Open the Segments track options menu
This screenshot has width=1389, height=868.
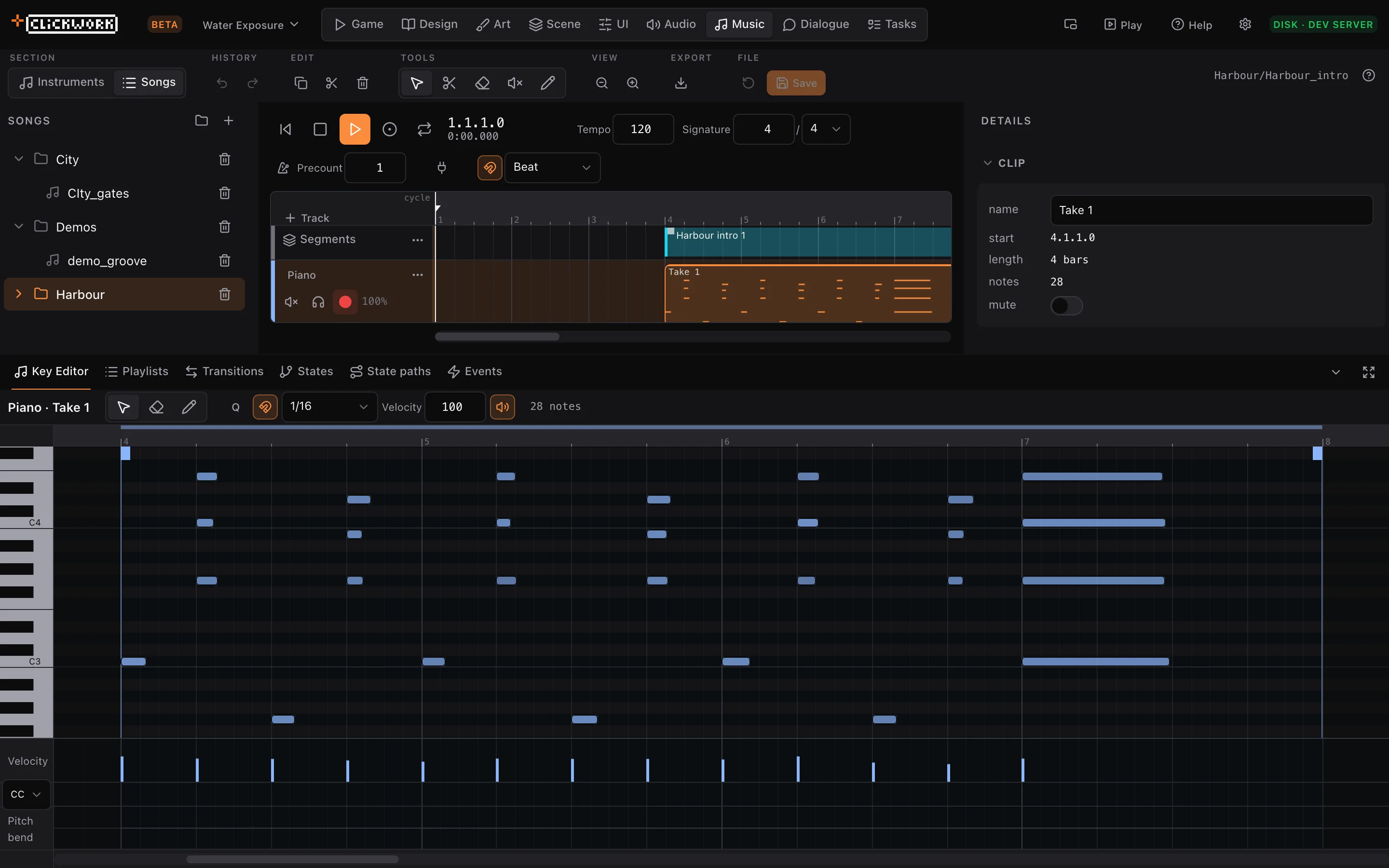[x=417, y=240]
